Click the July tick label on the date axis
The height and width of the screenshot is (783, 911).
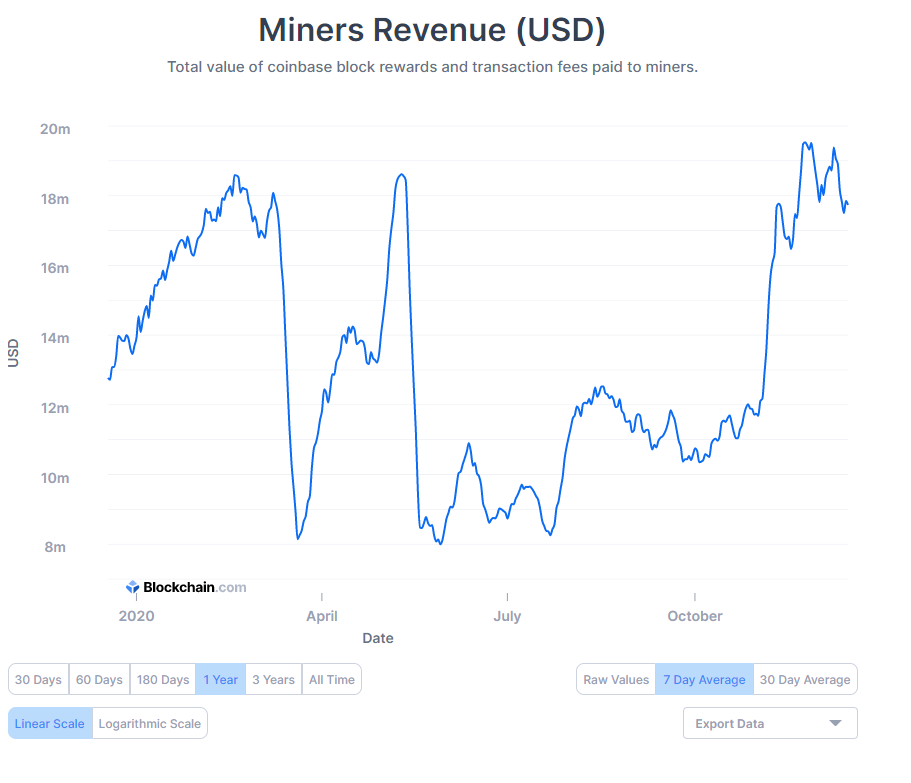tap(507, 616)
